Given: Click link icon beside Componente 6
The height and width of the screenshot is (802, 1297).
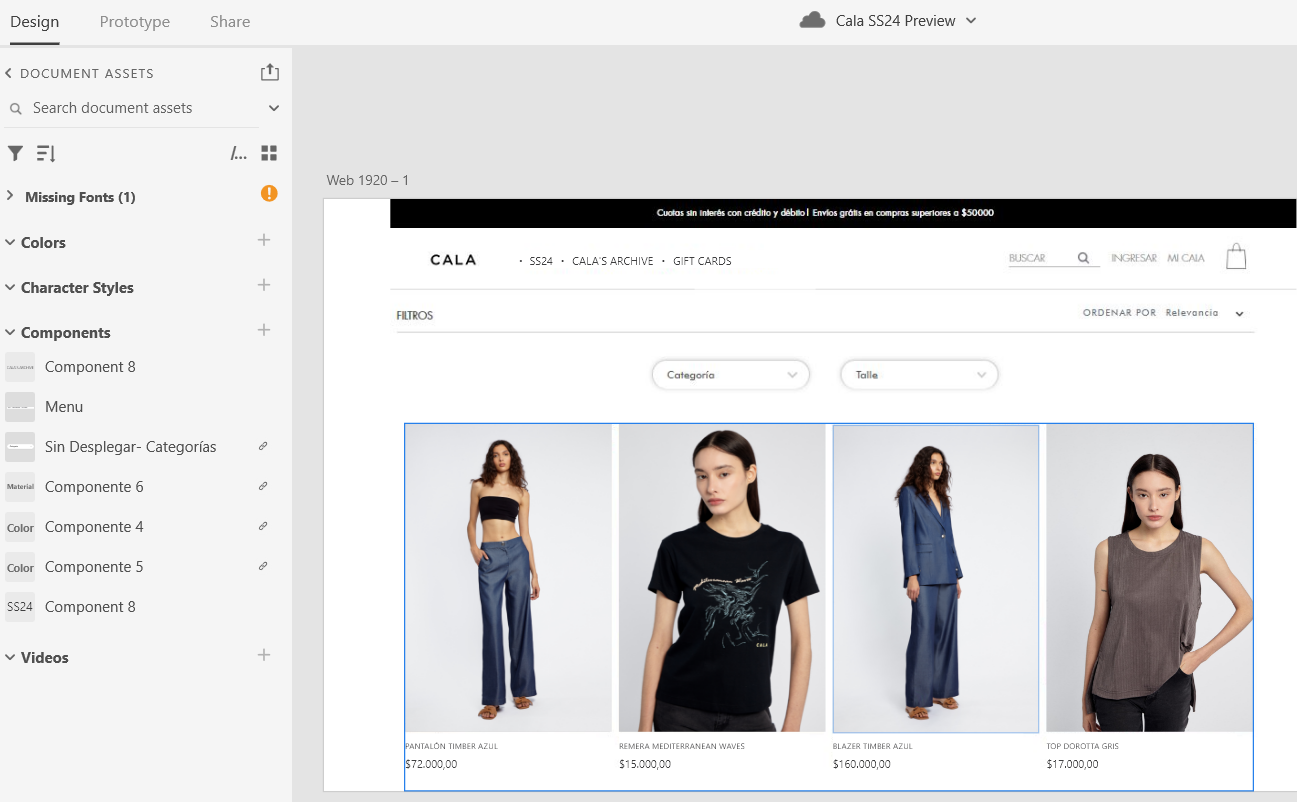Looking at the screenshot, I should click(x=263, y=486).
